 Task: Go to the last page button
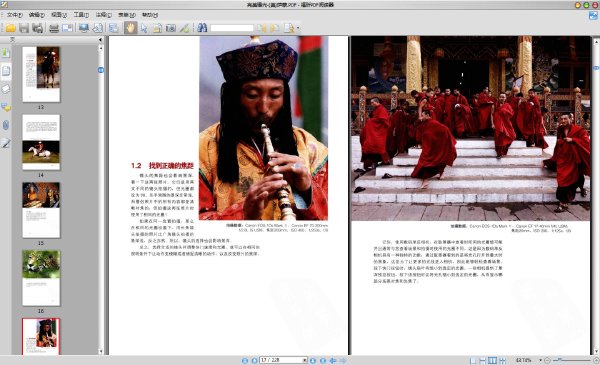tap(323, 360)
